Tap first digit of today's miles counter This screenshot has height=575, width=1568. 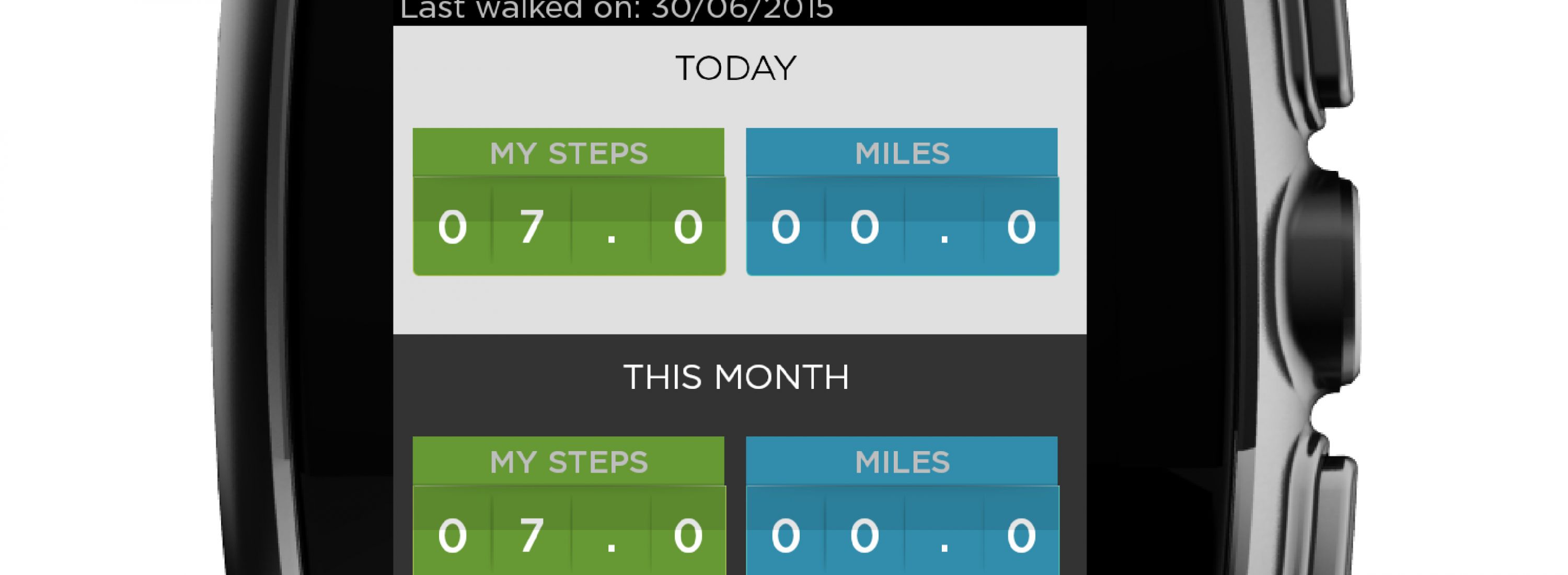pyautogui.click(x=785, y=227)
